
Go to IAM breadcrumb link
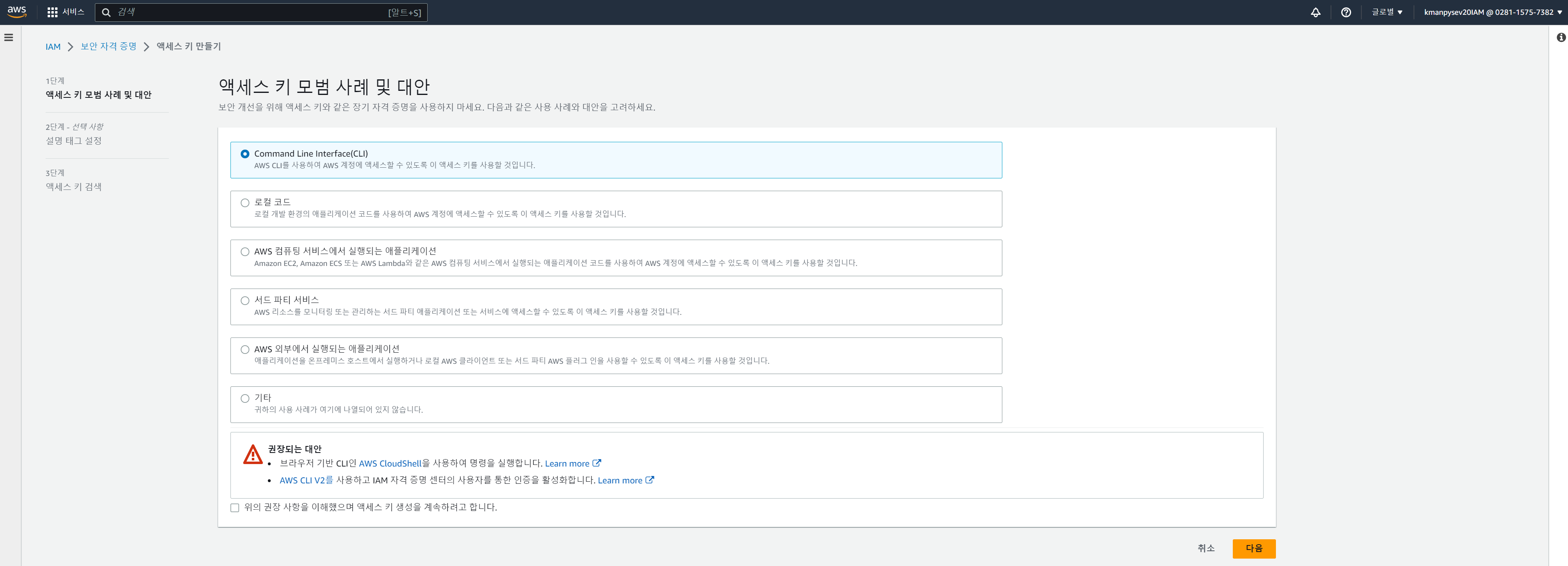(53, 47)
